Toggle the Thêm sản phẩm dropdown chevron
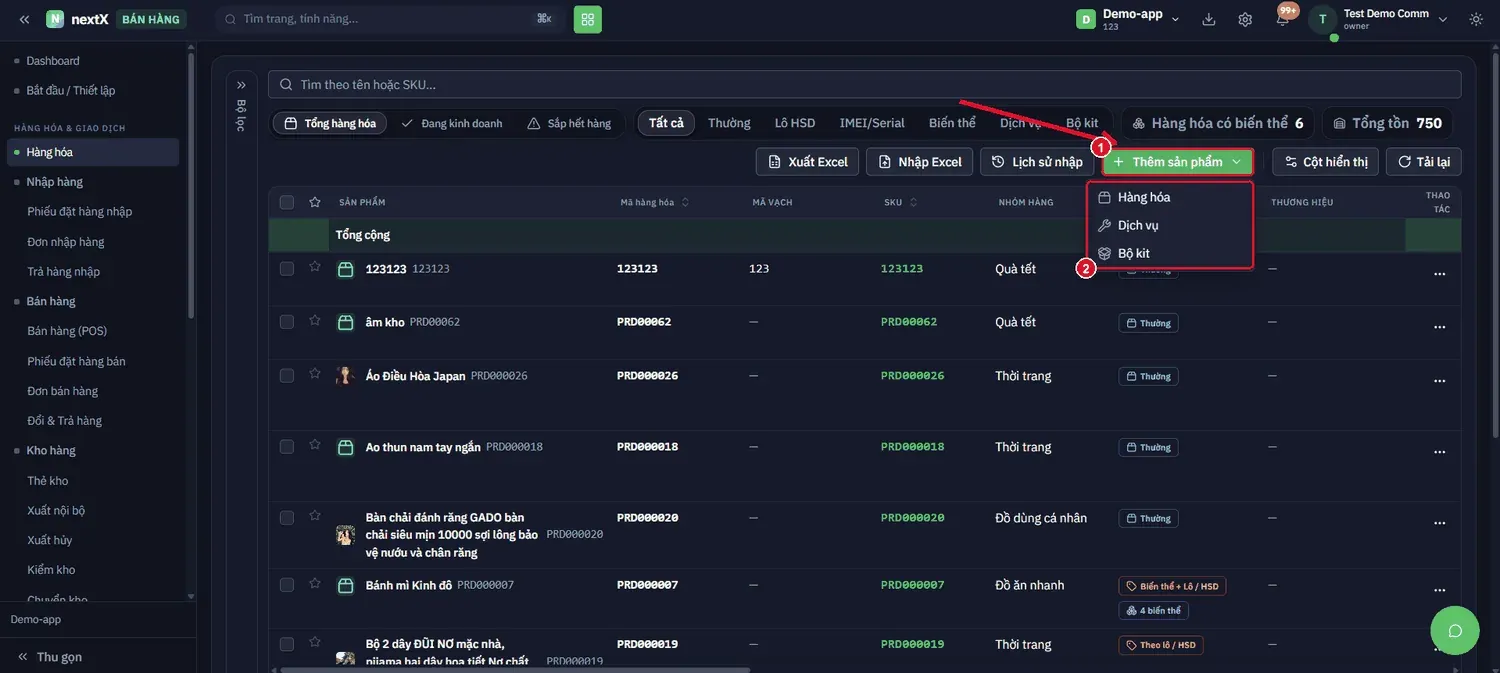1500x673 pixels. click(1237, 162)
